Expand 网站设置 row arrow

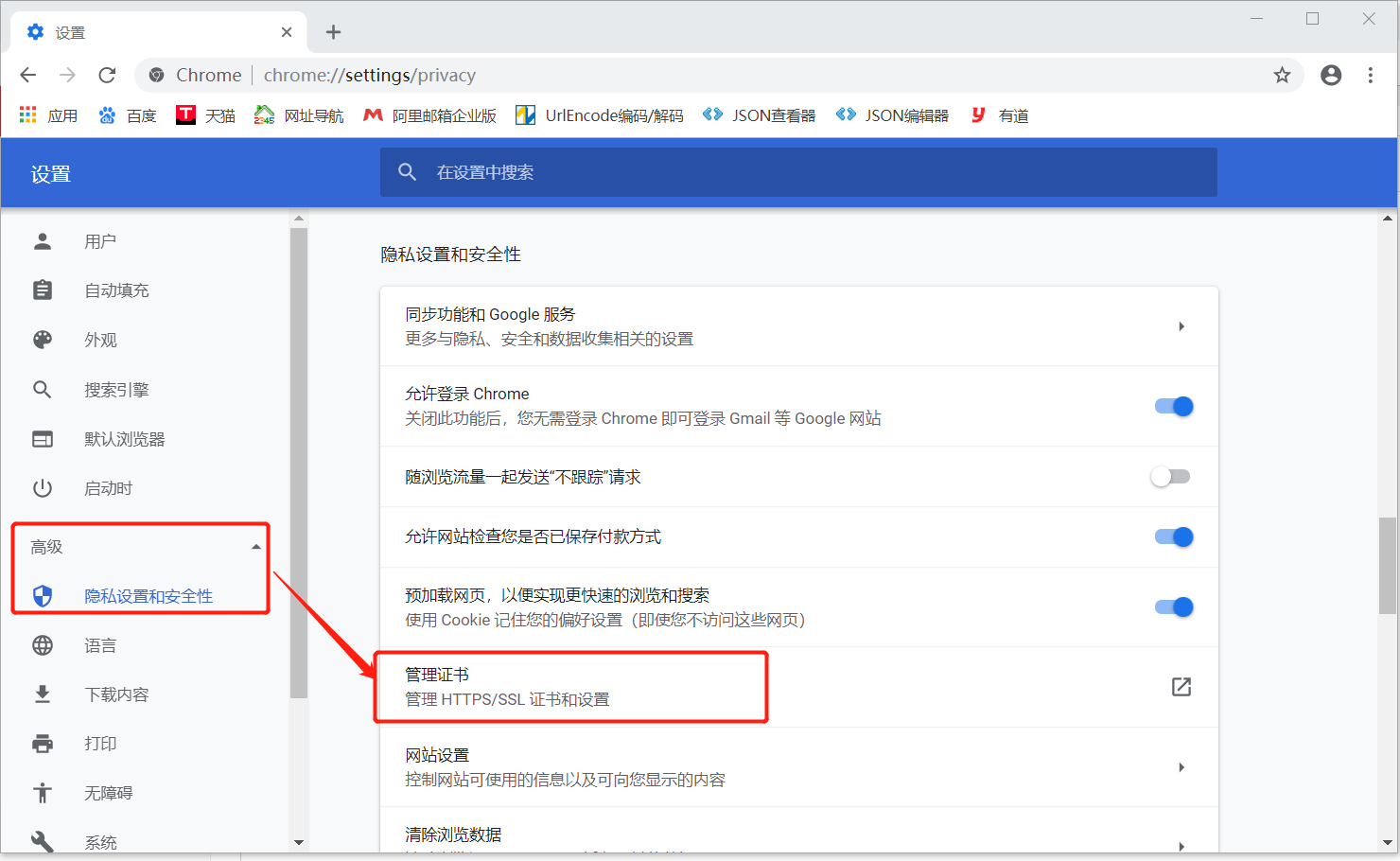1181,767
